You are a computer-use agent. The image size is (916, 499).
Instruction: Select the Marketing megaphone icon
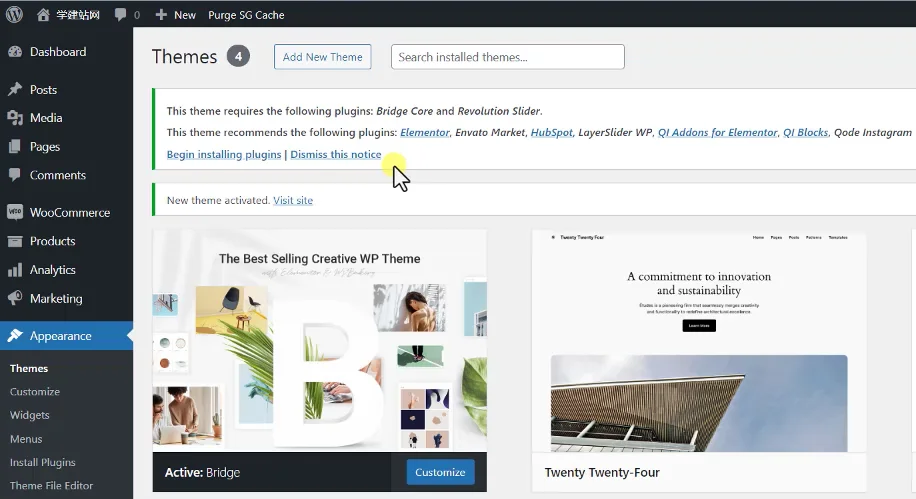tap(15, 298)
